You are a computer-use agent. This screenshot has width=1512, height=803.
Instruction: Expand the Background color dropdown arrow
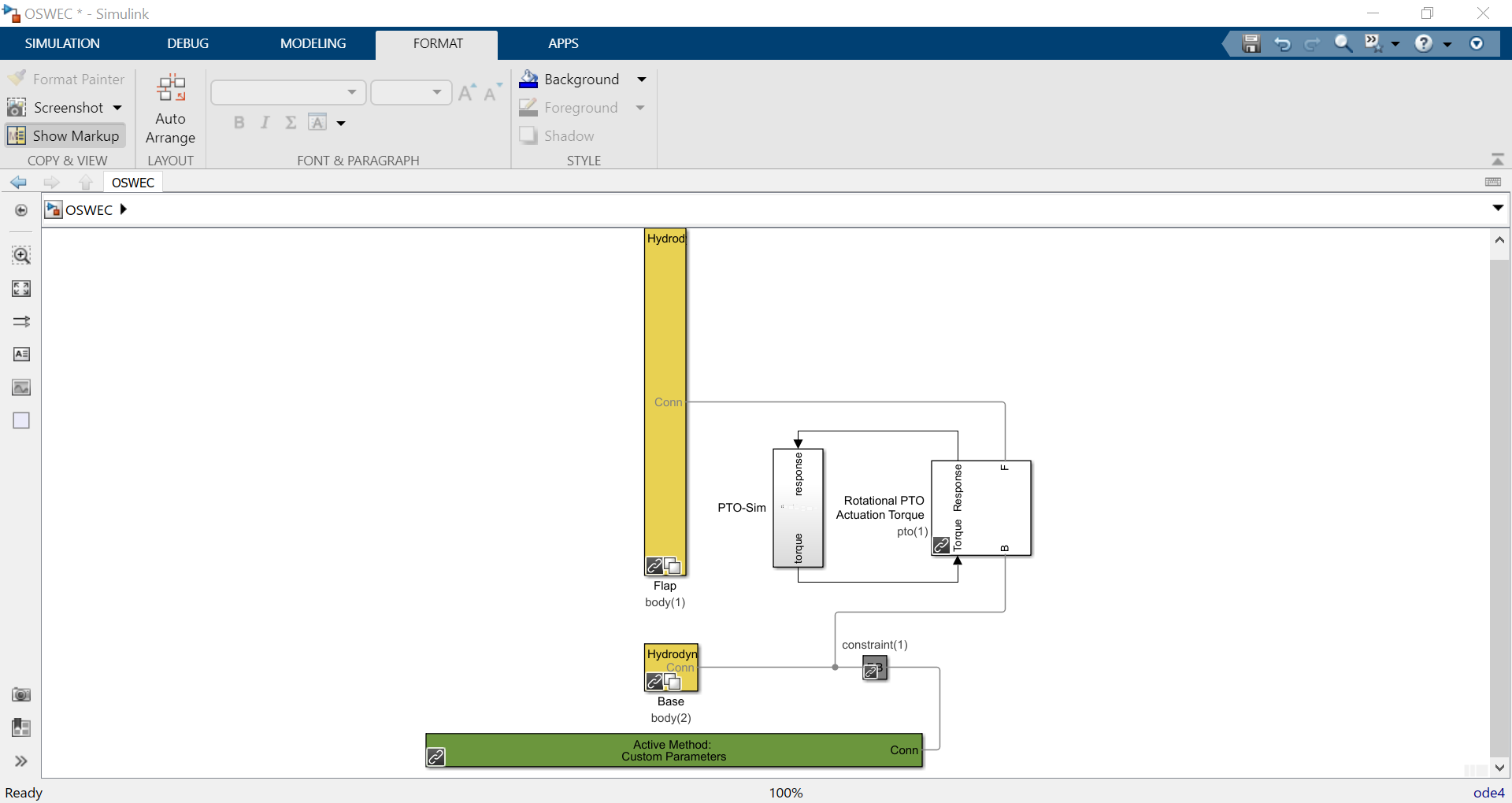pos(642,80)
